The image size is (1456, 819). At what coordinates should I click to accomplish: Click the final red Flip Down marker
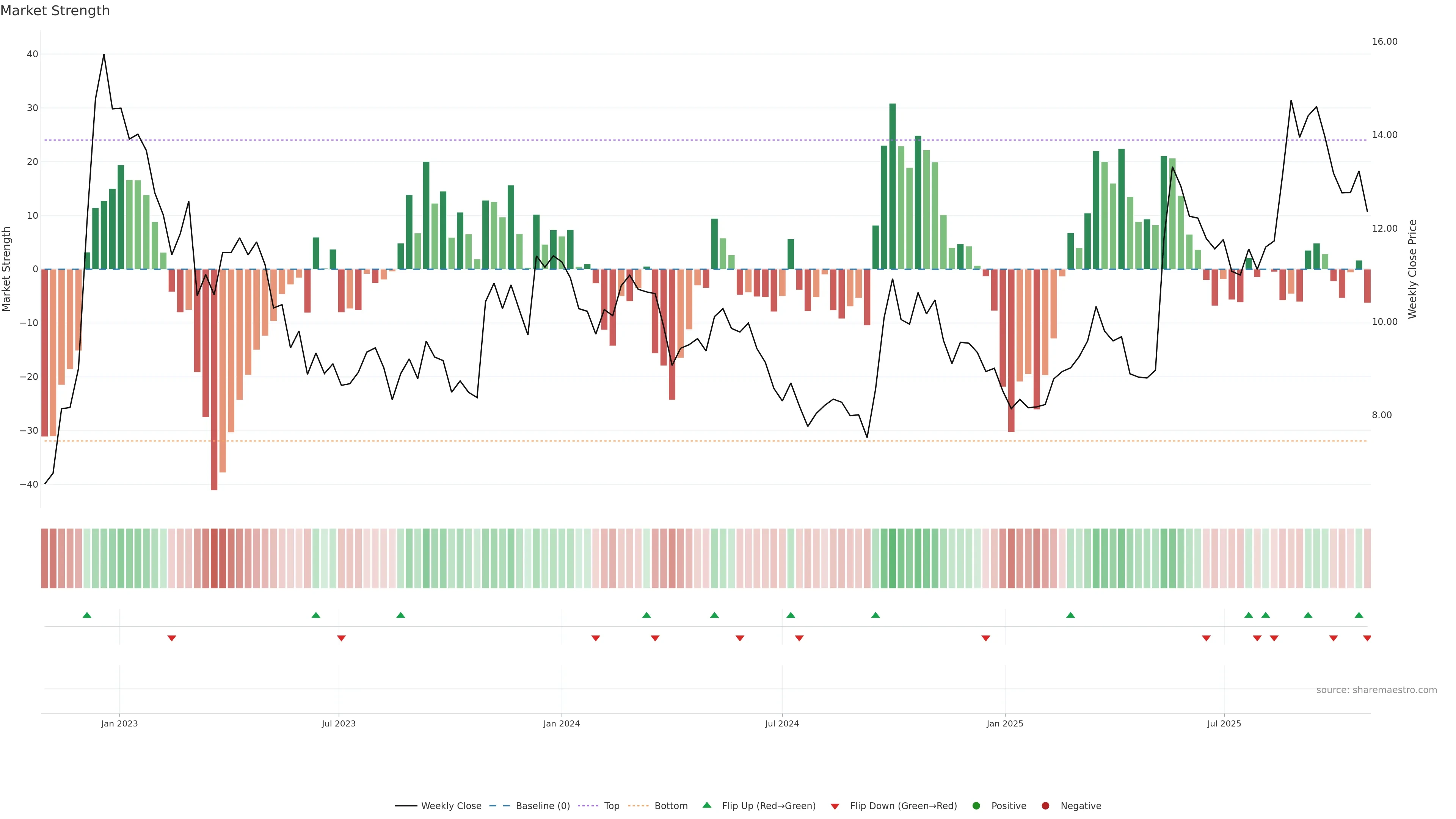click(x=1367, y=638)
